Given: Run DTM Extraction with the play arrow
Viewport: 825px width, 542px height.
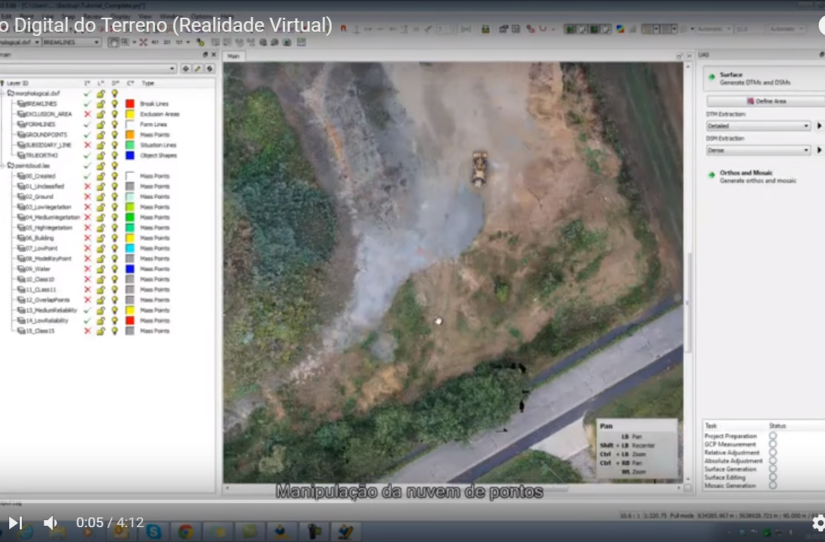Looking at the screenshot, I should [x=819, y=126].
